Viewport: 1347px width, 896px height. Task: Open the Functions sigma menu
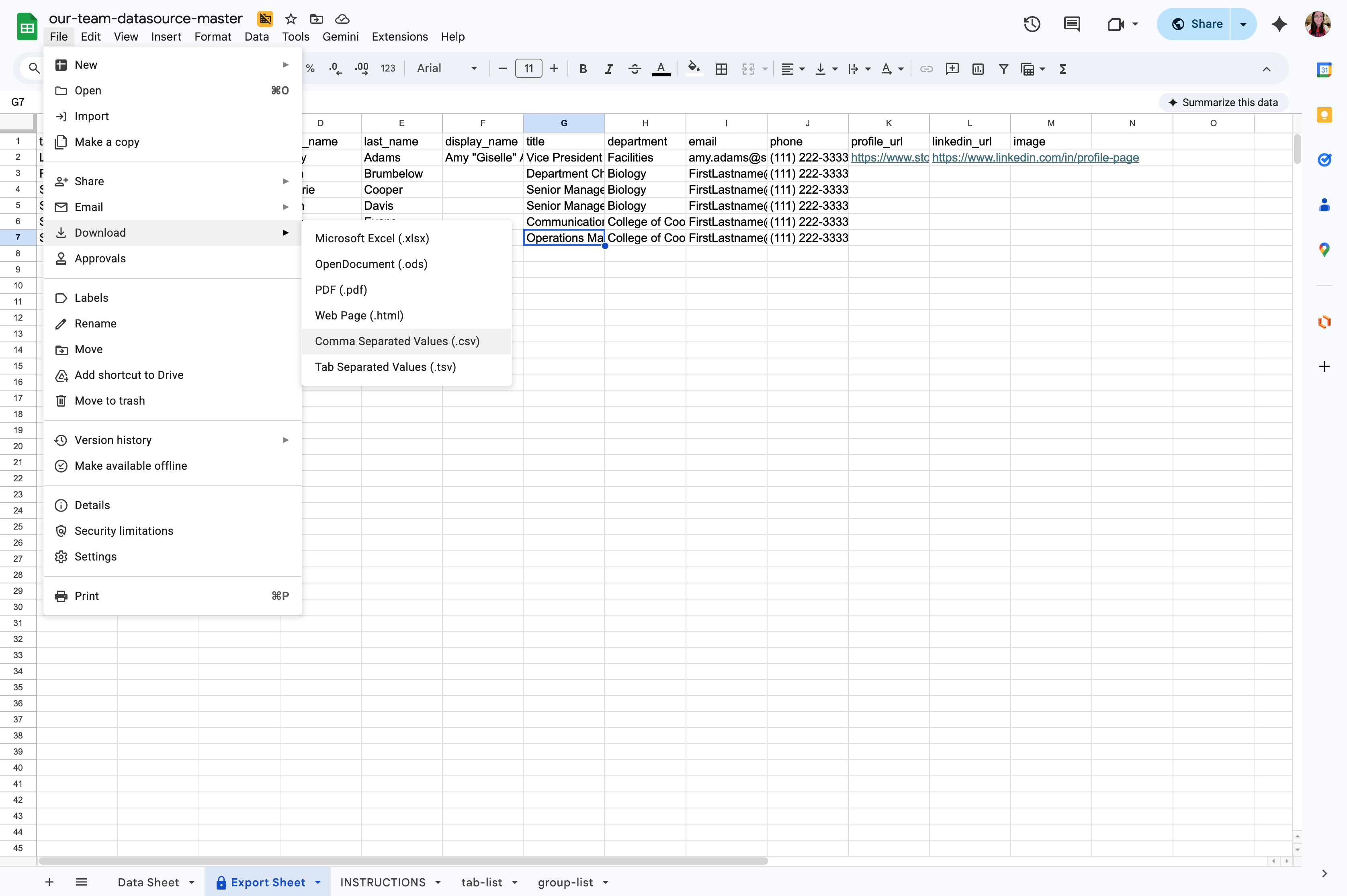coord(1063,69)
